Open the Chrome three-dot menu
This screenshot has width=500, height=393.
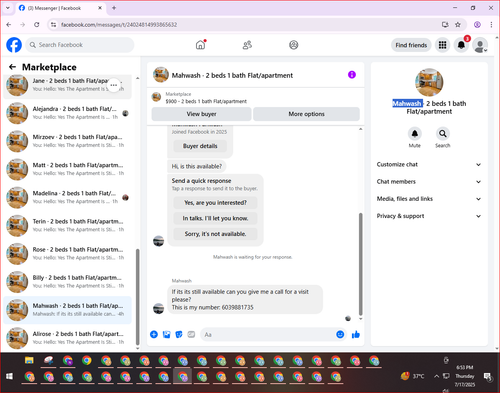tap(491, 25)
